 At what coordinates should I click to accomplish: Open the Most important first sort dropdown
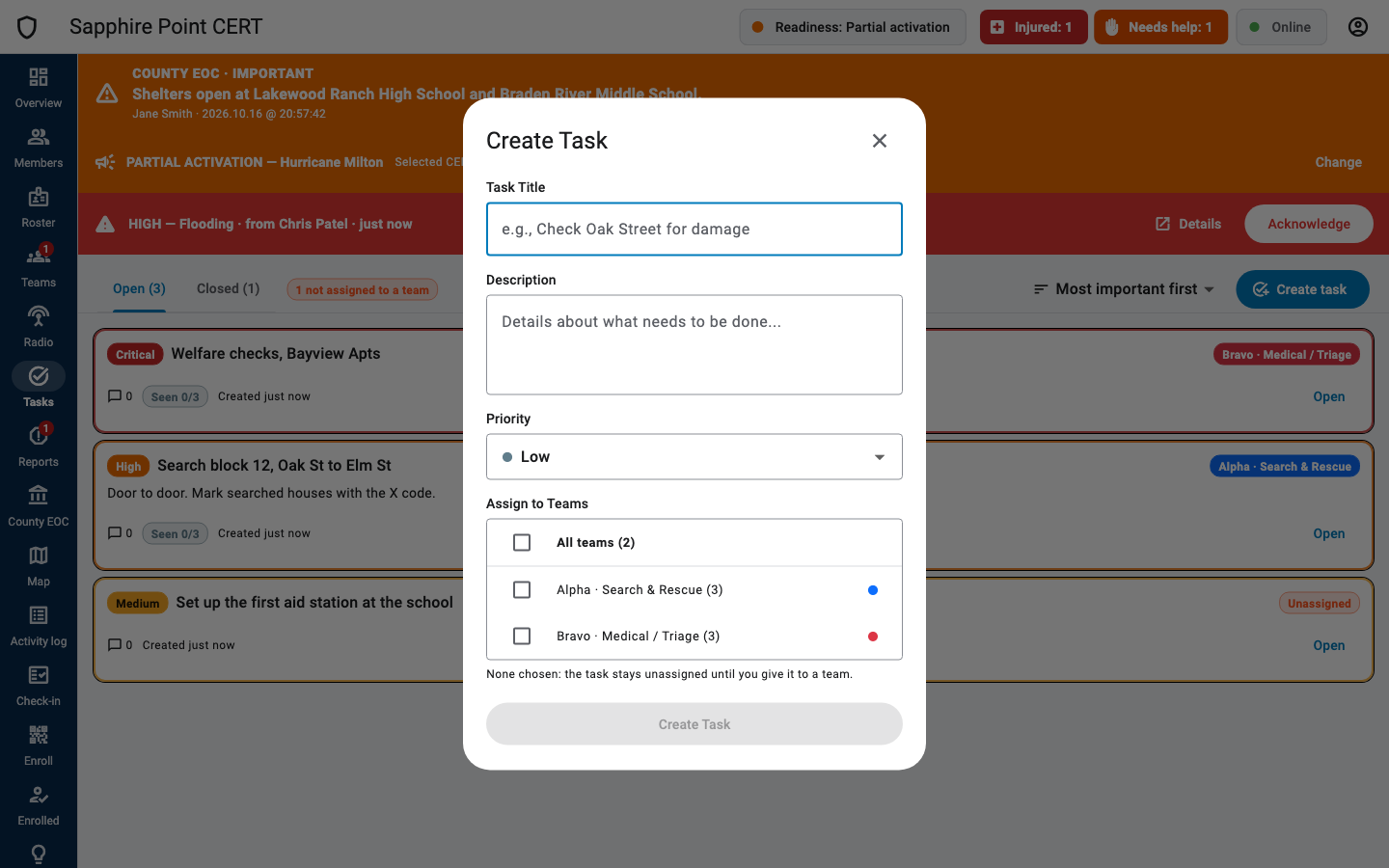point(1124,289)
